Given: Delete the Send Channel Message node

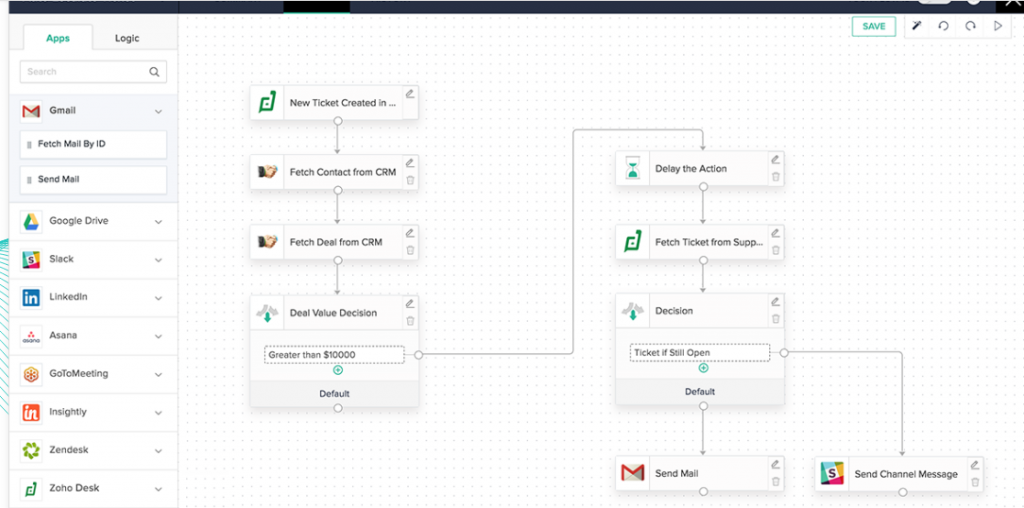Looking at the screenshot, I should pos(974,482).
